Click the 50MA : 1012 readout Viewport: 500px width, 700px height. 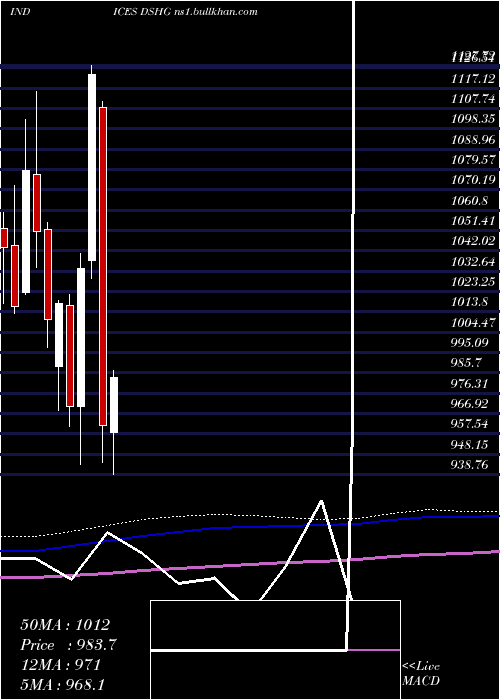65,625
